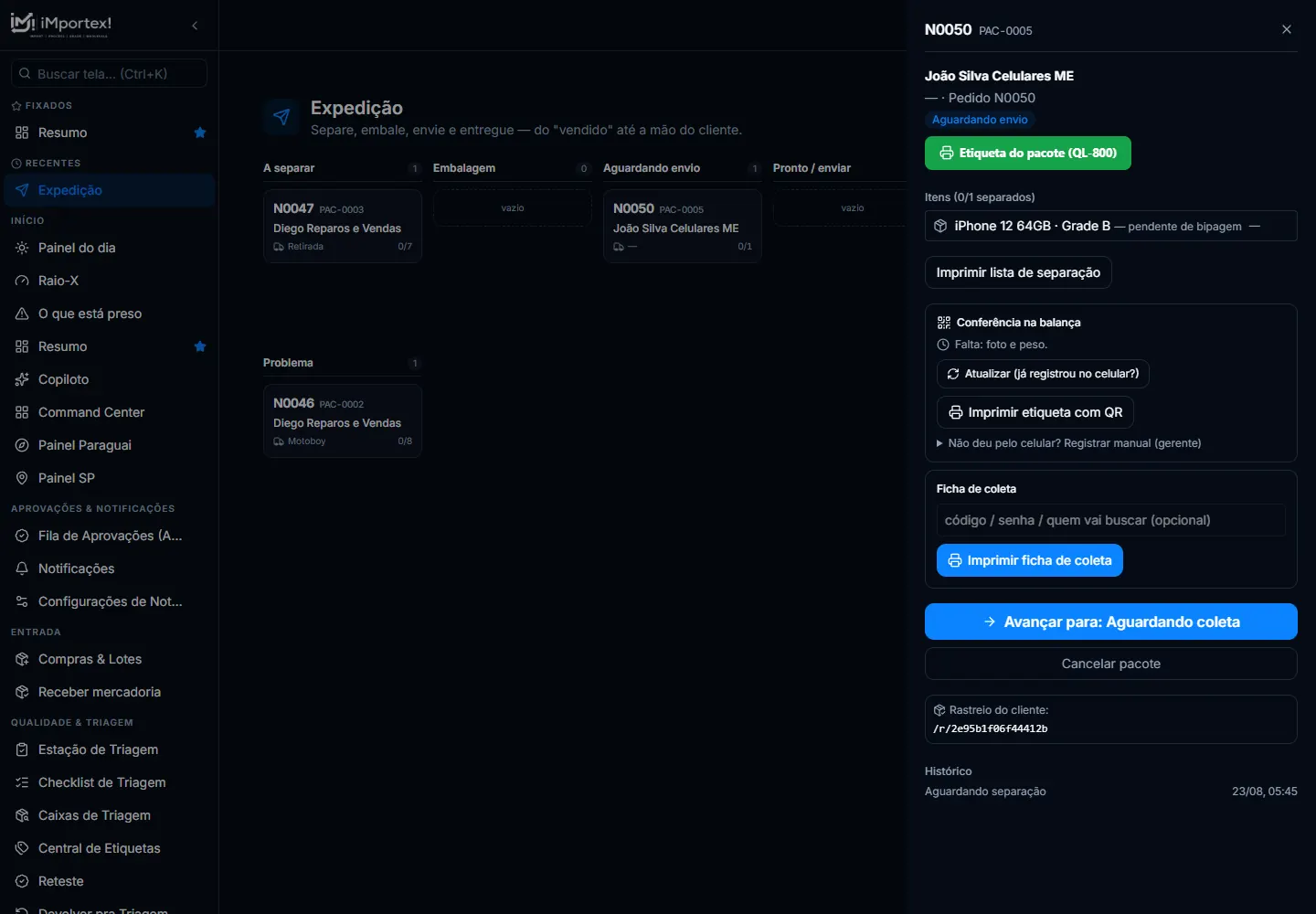Click the Painel Paraguai compass icon

[22, 445]
